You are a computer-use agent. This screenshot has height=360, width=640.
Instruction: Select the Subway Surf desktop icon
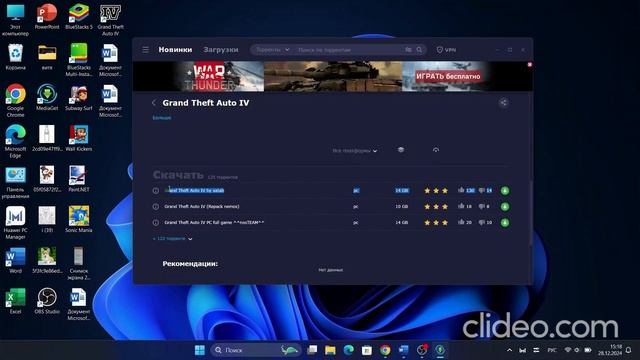(79, 98)
